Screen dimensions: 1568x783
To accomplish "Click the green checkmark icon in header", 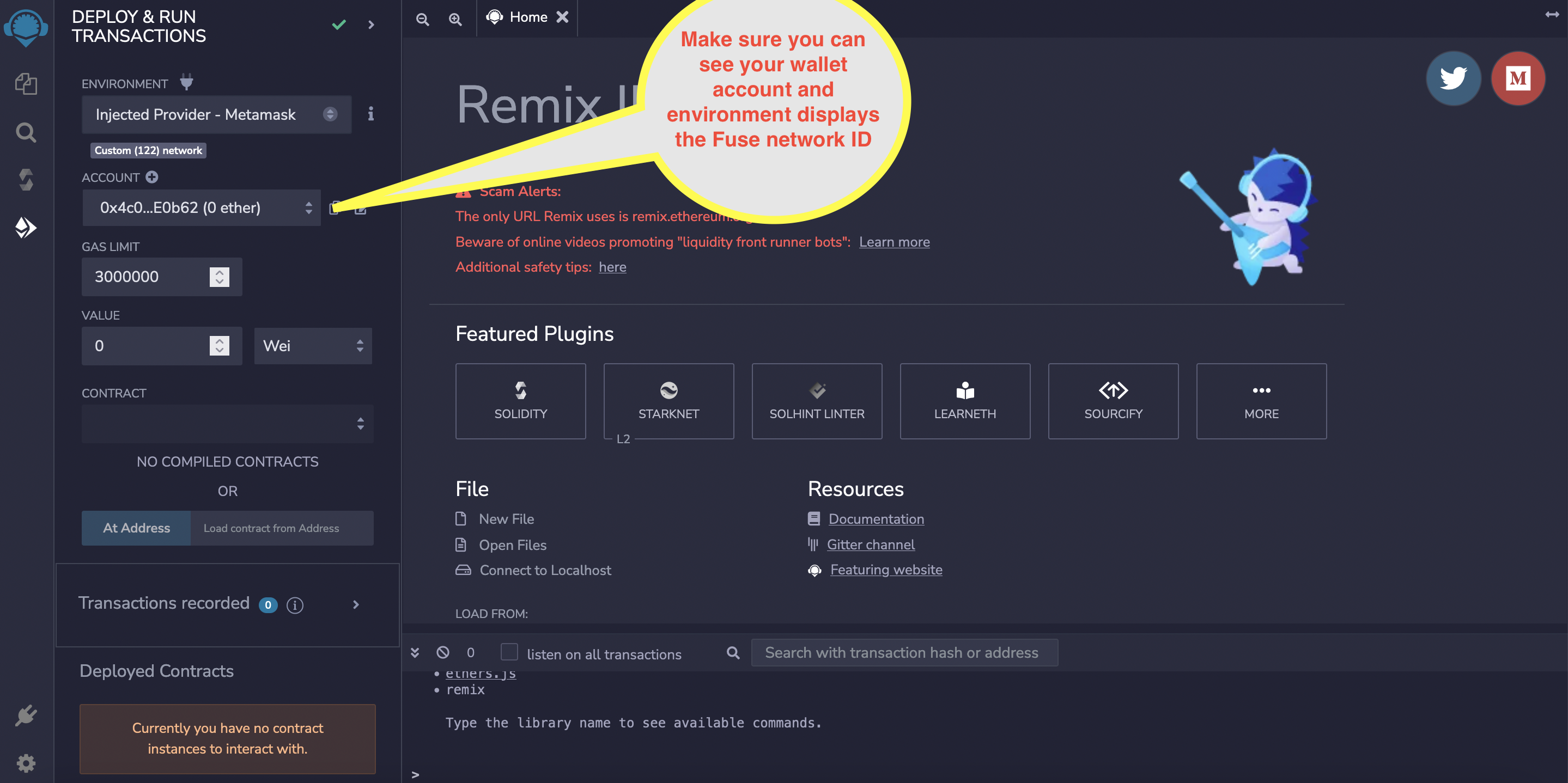I will [339, 25].
